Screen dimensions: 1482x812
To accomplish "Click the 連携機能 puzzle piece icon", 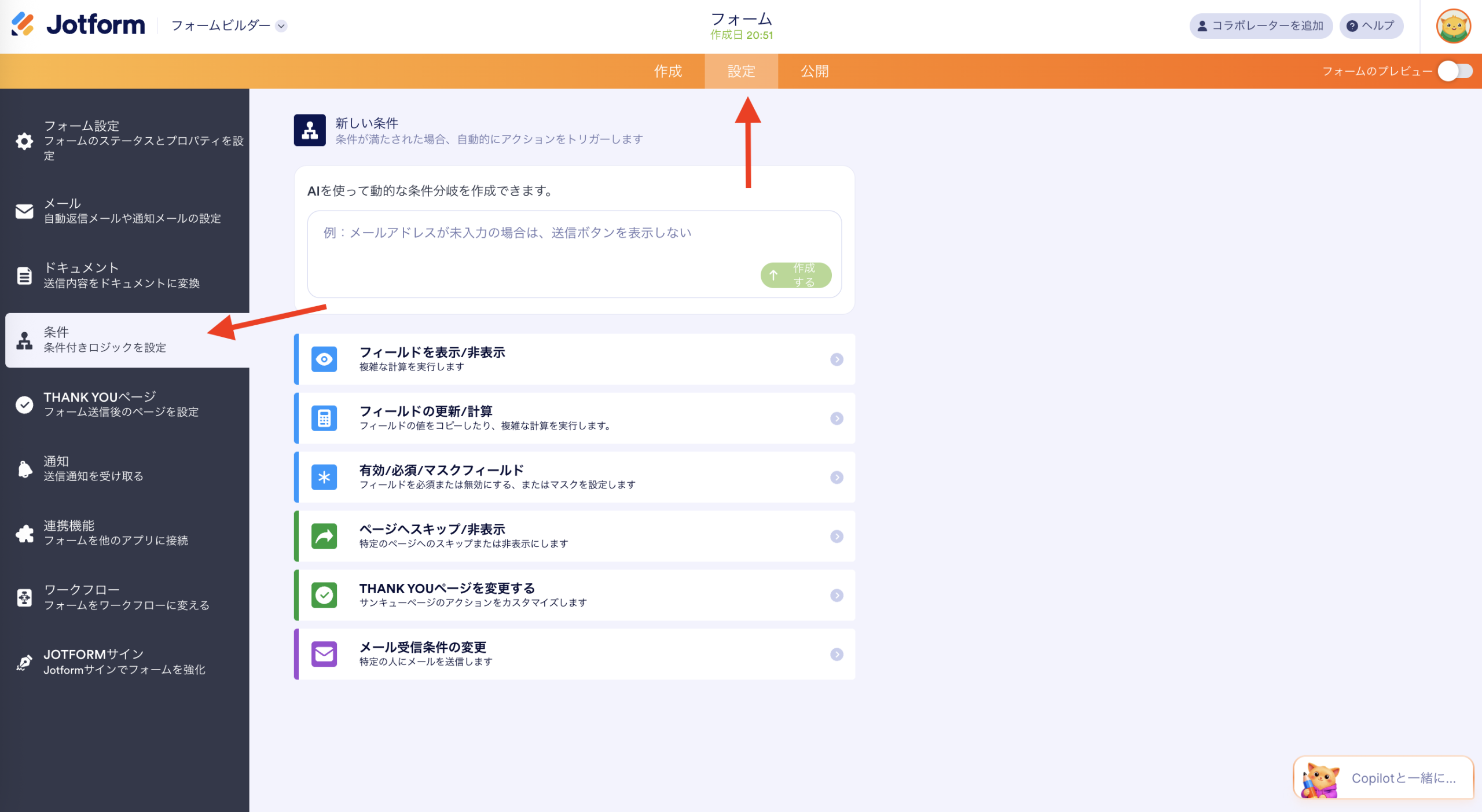I will pyautogui.click(x=24, y=533).
